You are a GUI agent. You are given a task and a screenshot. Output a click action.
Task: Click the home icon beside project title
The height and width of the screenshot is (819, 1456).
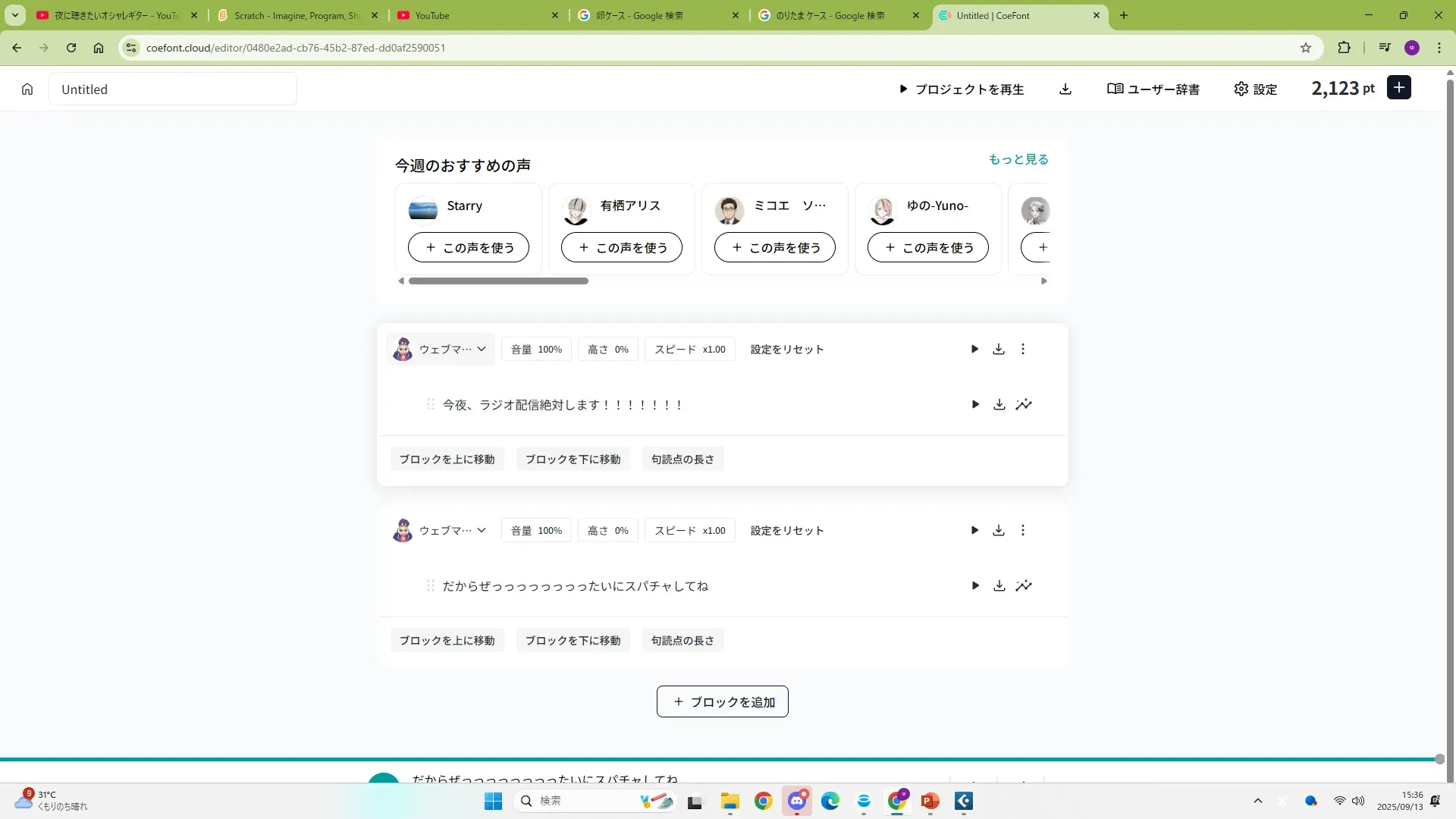[x=27, y=89]
